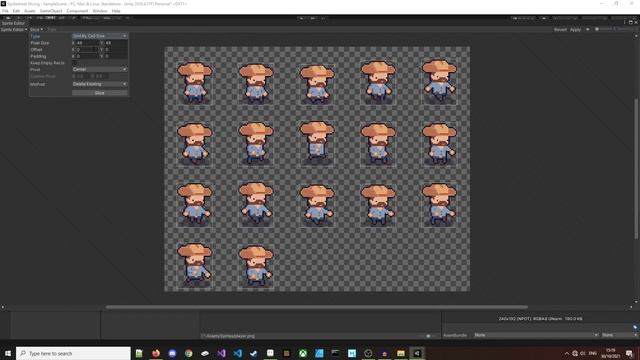Open the Edit menu
This screenshot has width=640, height=360.
click(x=16, y=11)
